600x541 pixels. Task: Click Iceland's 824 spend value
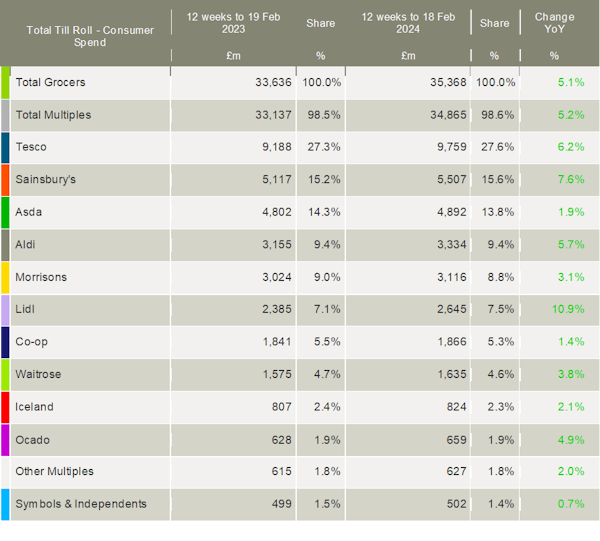click(x=457, y=407)
